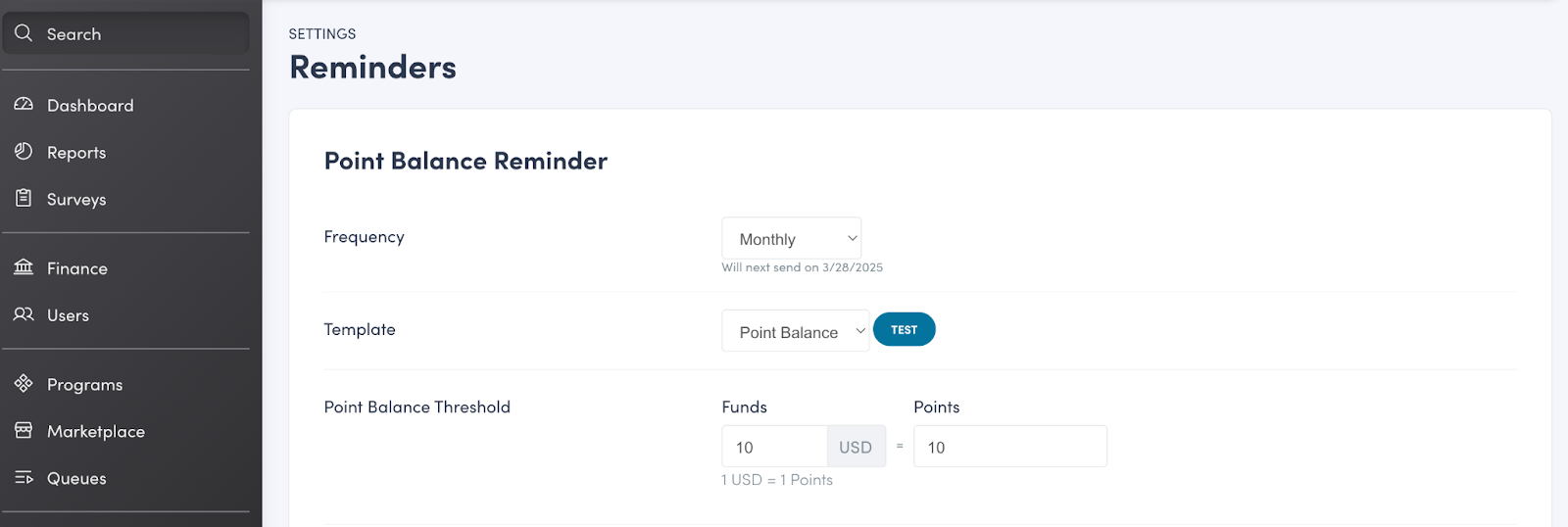This screenshot has height=527, width=1568.
Task: Navigate to the Marketplace page
Action: tap(96, 431)
